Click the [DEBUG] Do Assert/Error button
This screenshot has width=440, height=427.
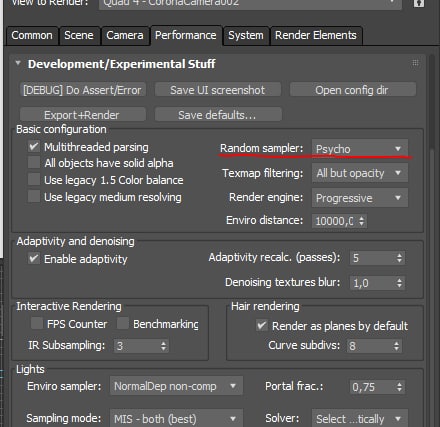coord(83,90)
